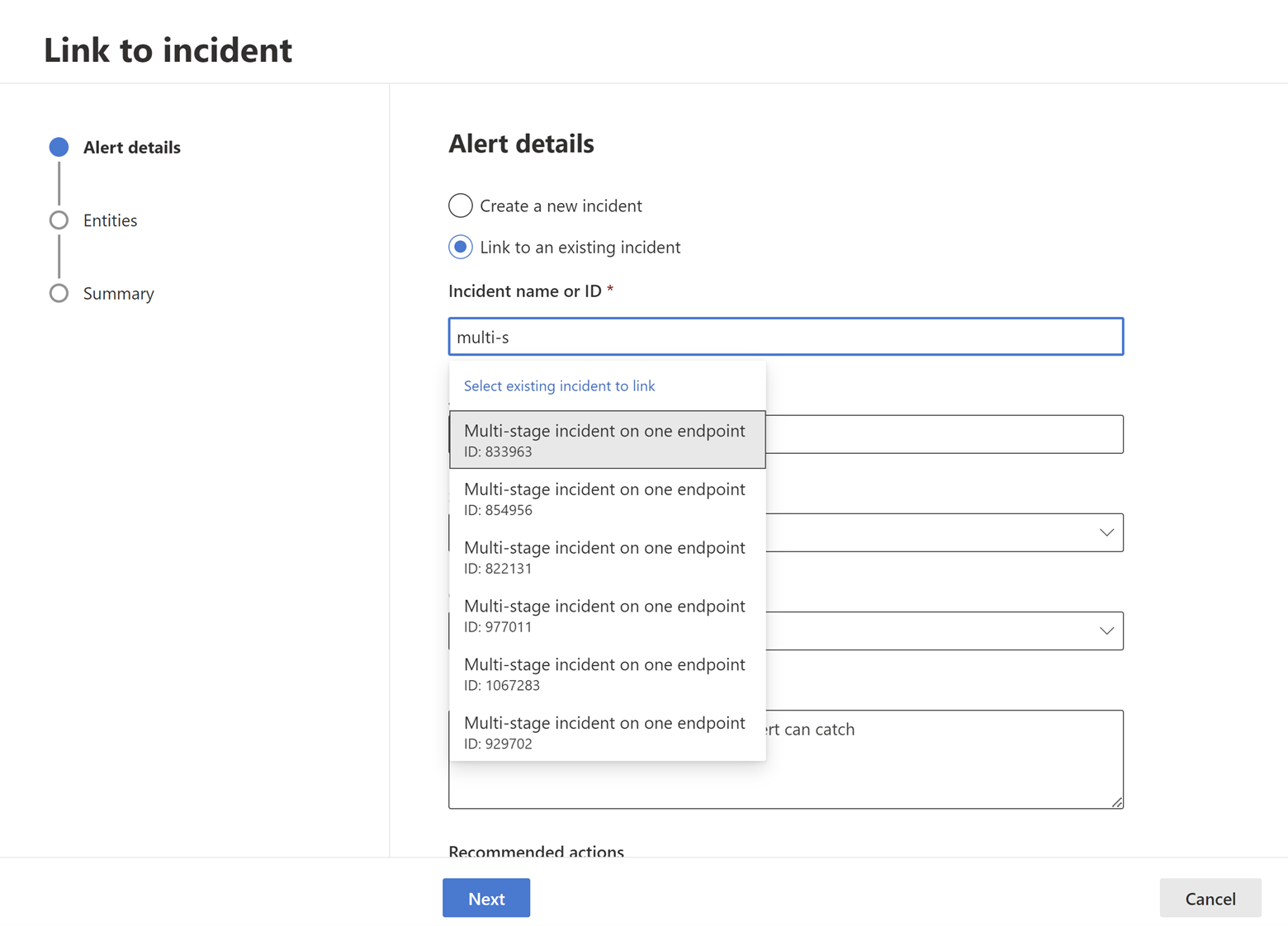Select incident ID 1067283 from list
Viewport: 1288px width, 926px height.
607,674
